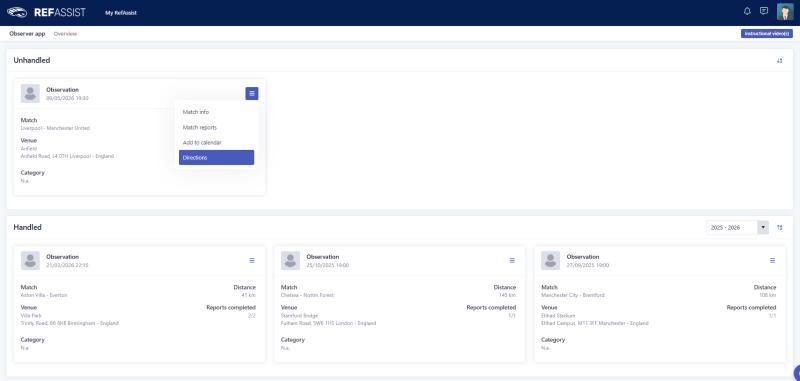The height and width of the screenshot is (381, 800).
Task: Choose Add to calendar from the menu
Action: pos(216,142)
